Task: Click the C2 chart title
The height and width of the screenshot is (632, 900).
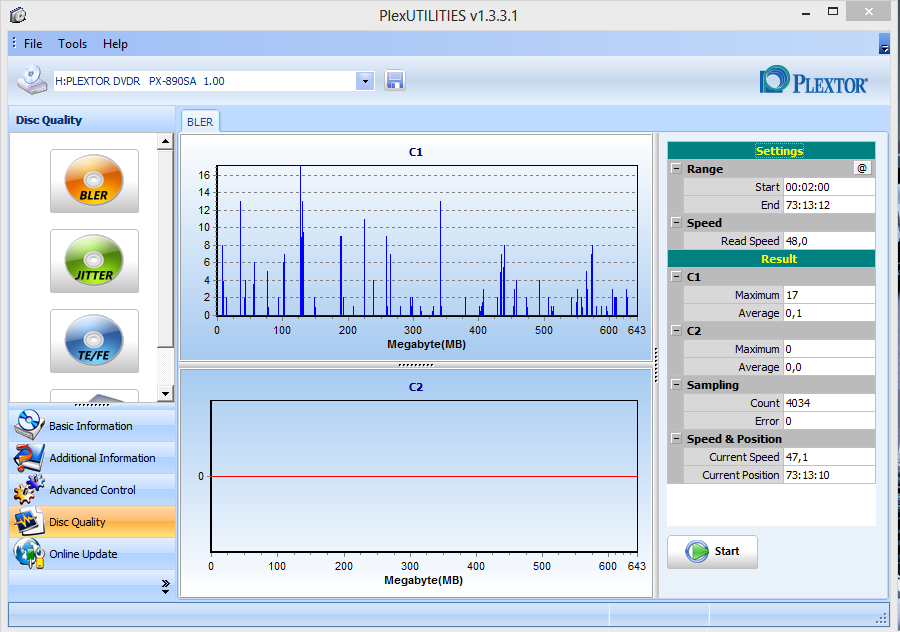Action: coord(416,387)
